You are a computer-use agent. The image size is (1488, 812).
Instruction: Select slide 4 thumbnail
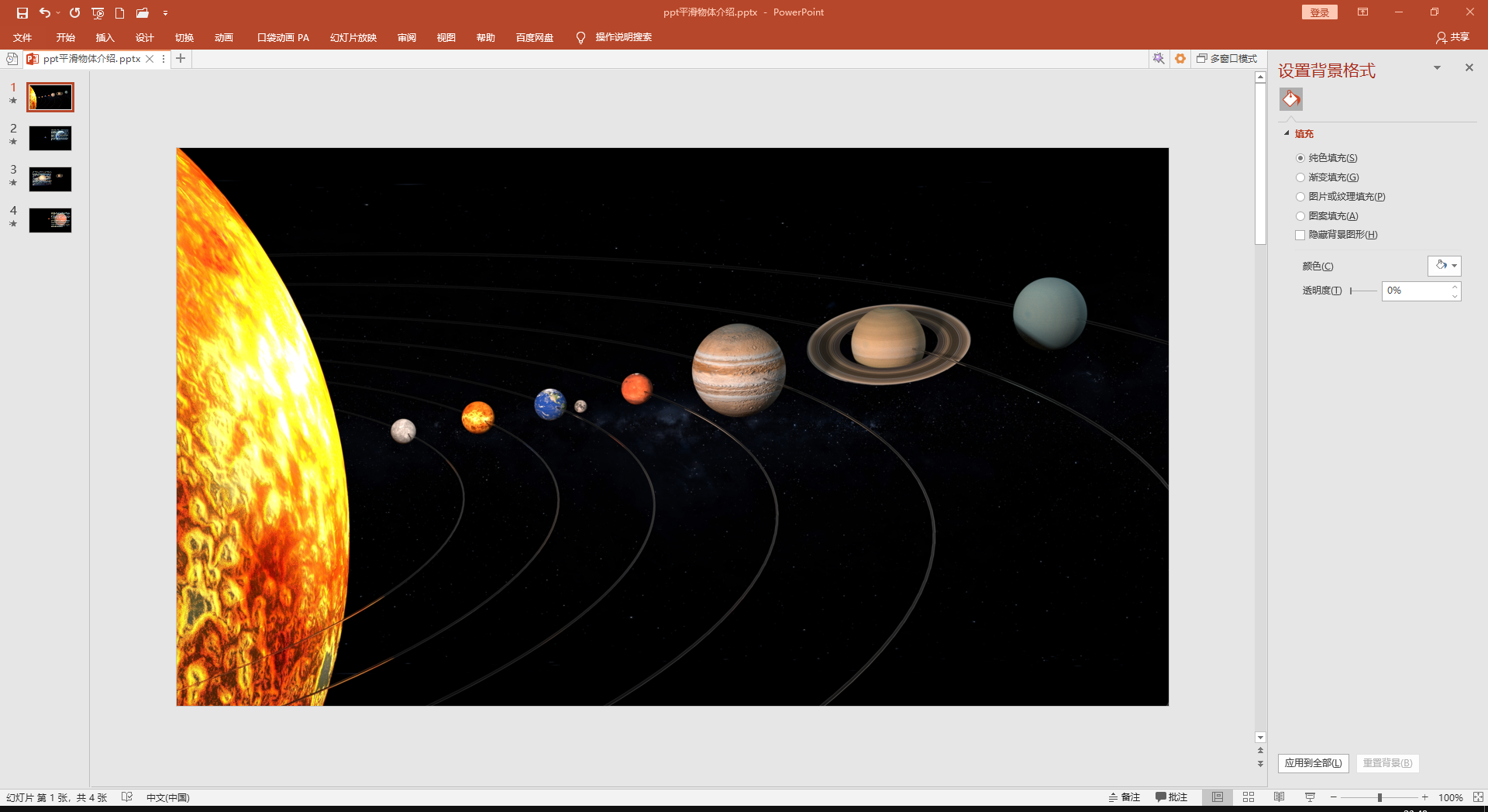[x=50, y=221]
